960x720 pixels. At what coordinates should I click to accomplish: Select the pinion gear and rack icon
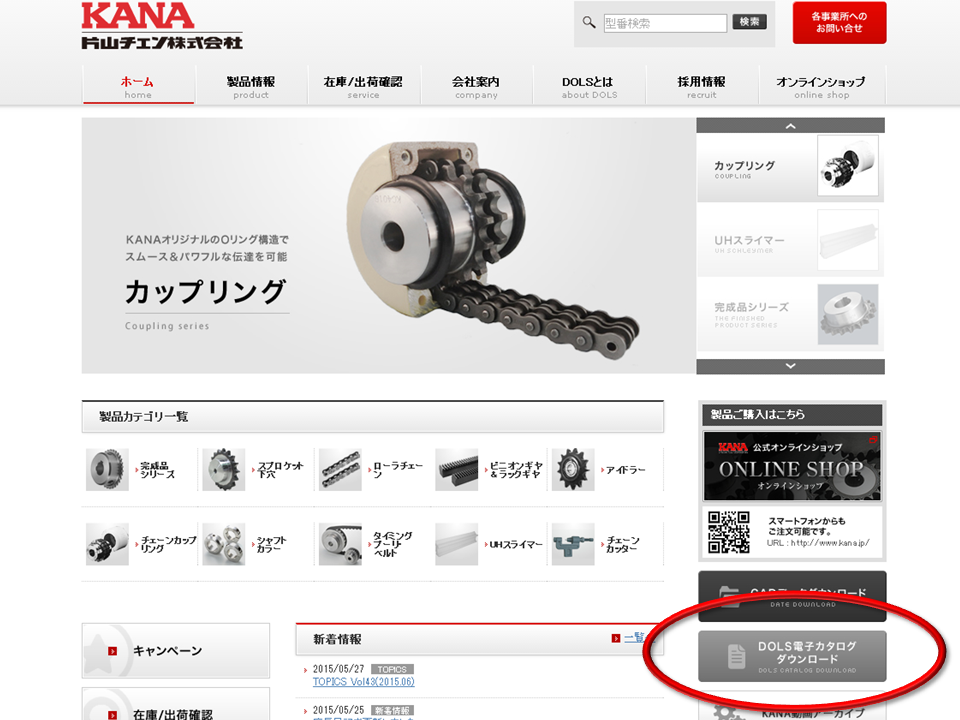[x=457, y=470]
